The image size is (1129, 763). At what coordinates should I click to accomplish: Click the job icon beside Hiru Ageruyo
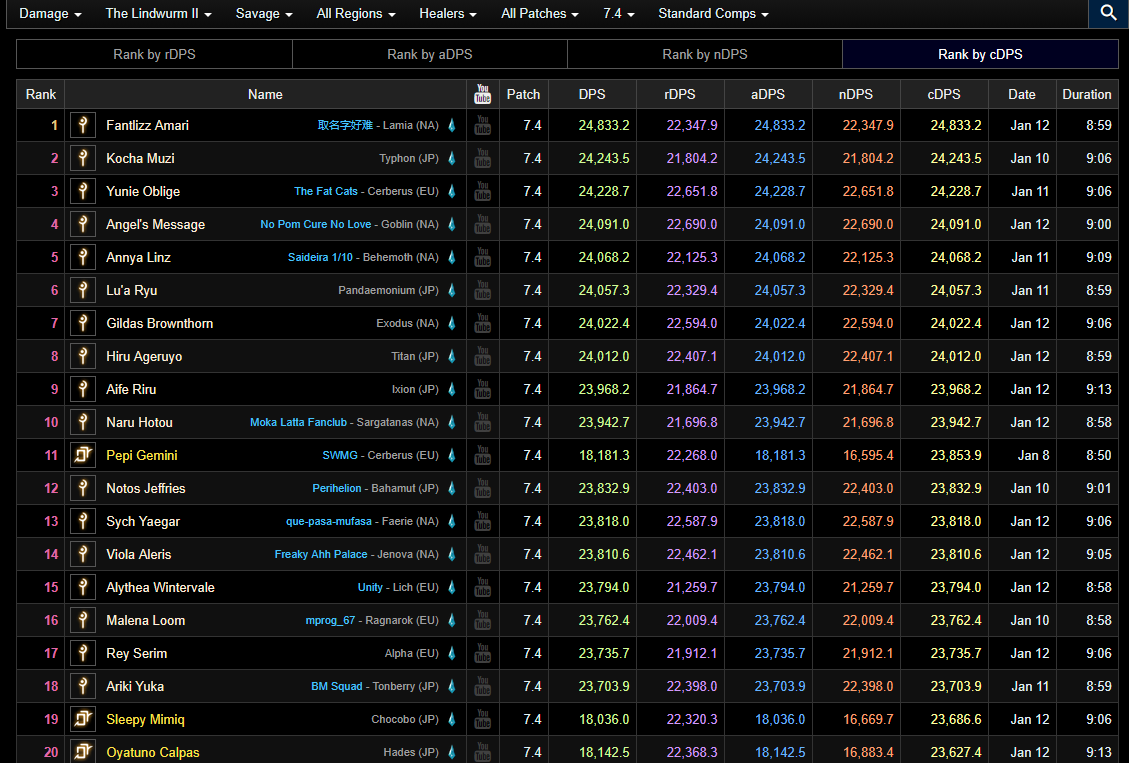(x=83, y=356)
